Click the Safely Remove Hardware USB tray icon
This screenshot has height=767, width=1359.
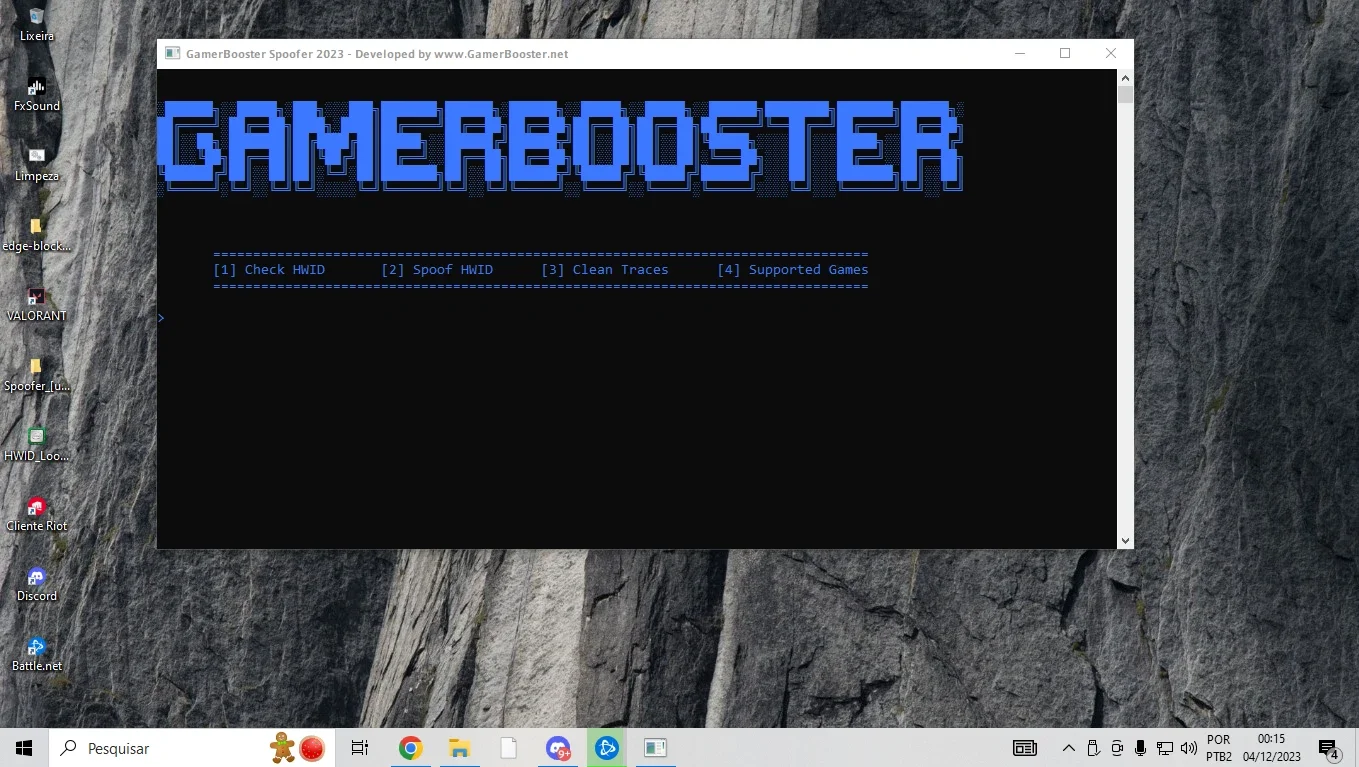tap(1093, 748)
